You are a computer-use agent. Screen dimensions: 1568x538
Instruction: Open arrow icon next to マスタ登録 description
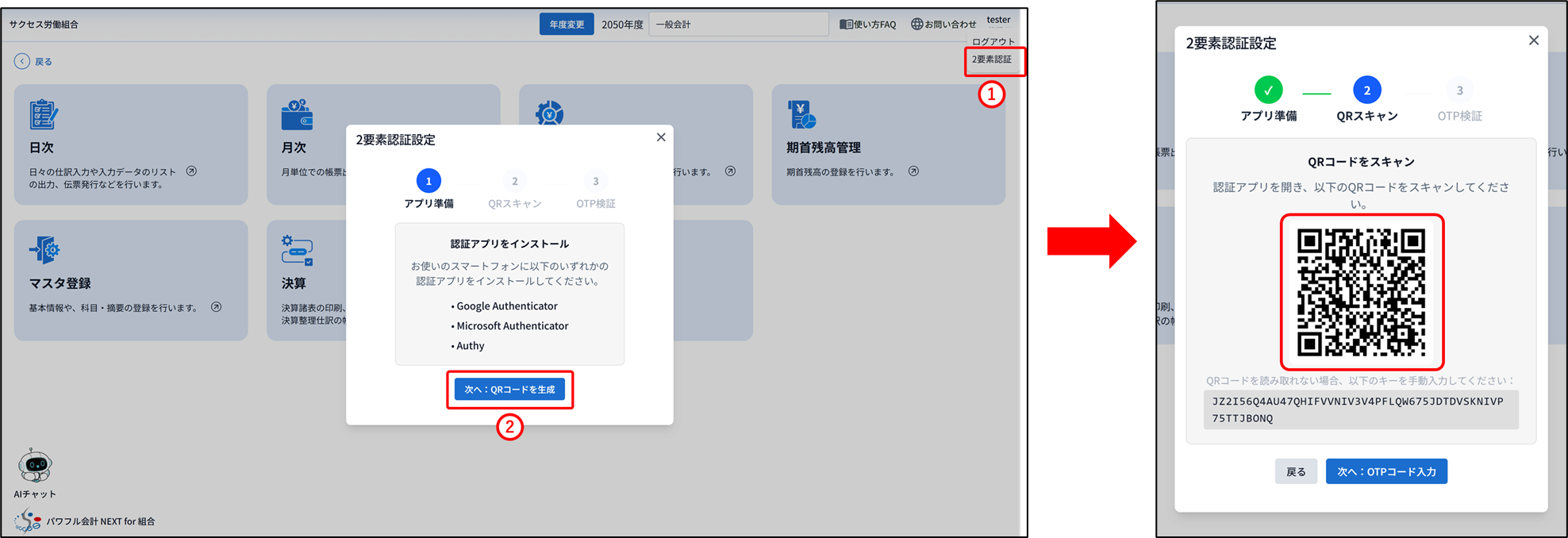[216, 307]
